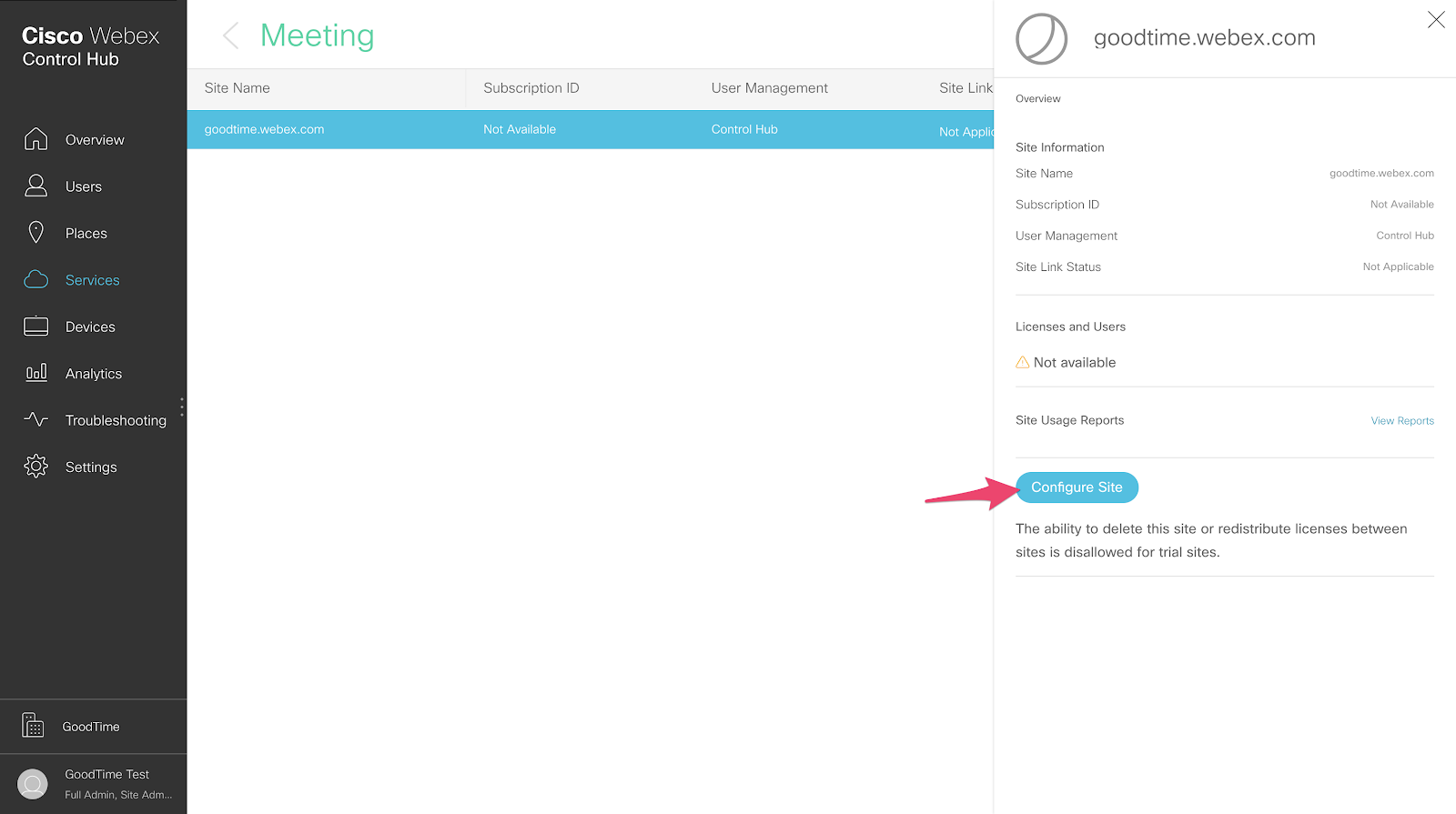Click the Site Information heading
Viewport: 1456px width, 814px height.
pos(1060,147)
